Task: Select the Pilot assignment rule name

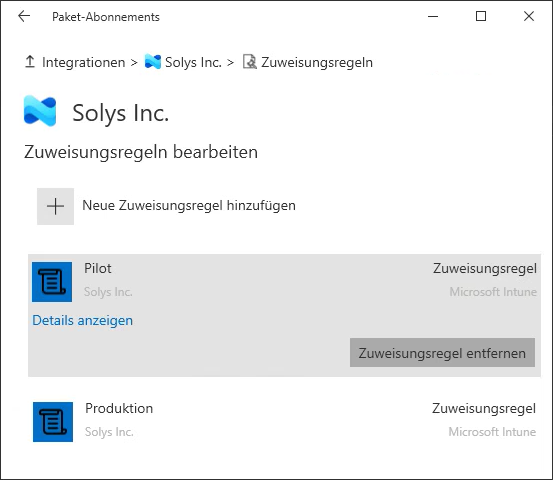Action: [x=97, y=268]
